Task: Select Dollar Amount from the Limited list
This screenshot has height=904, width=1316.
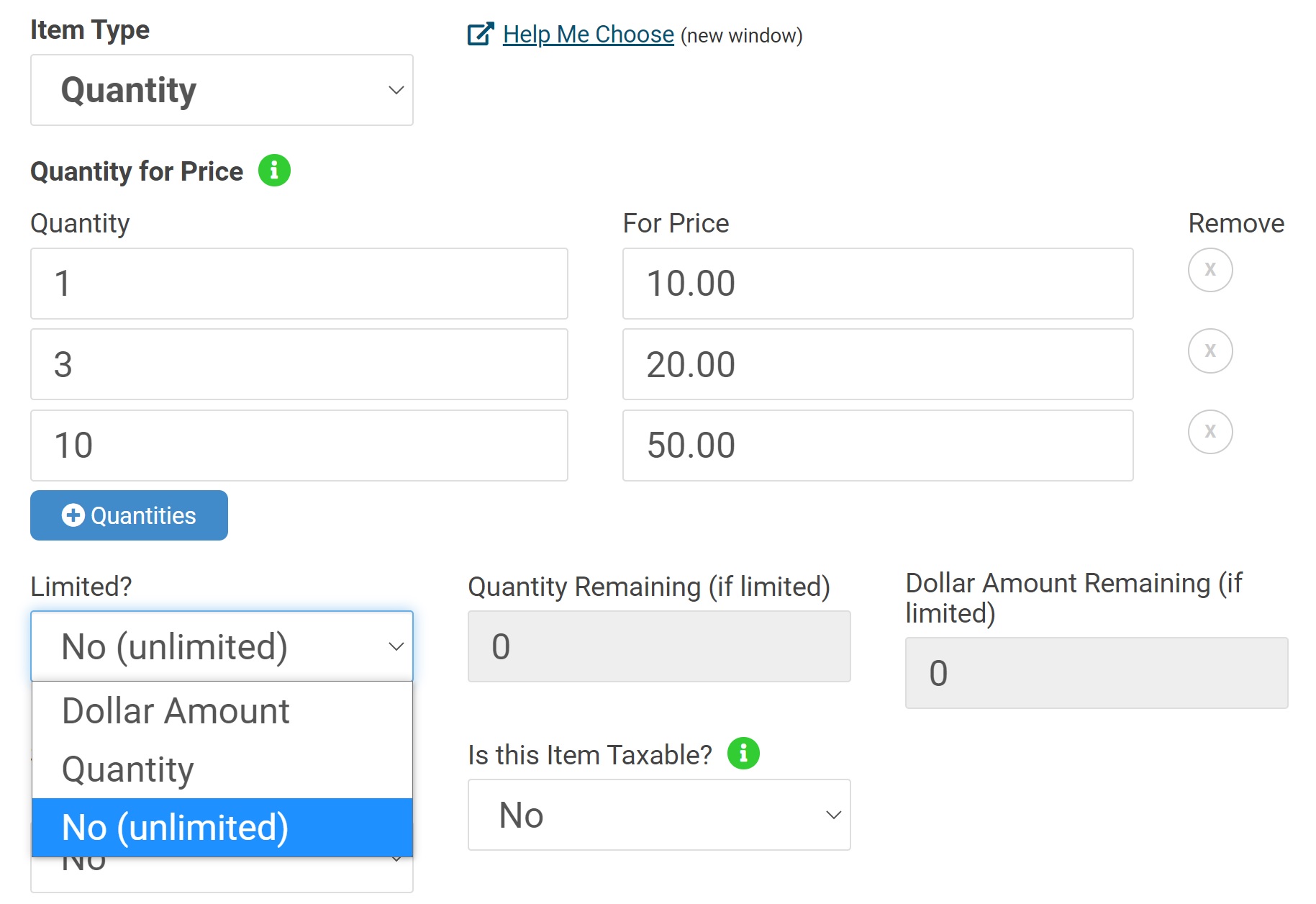Action: click(176, 711)
